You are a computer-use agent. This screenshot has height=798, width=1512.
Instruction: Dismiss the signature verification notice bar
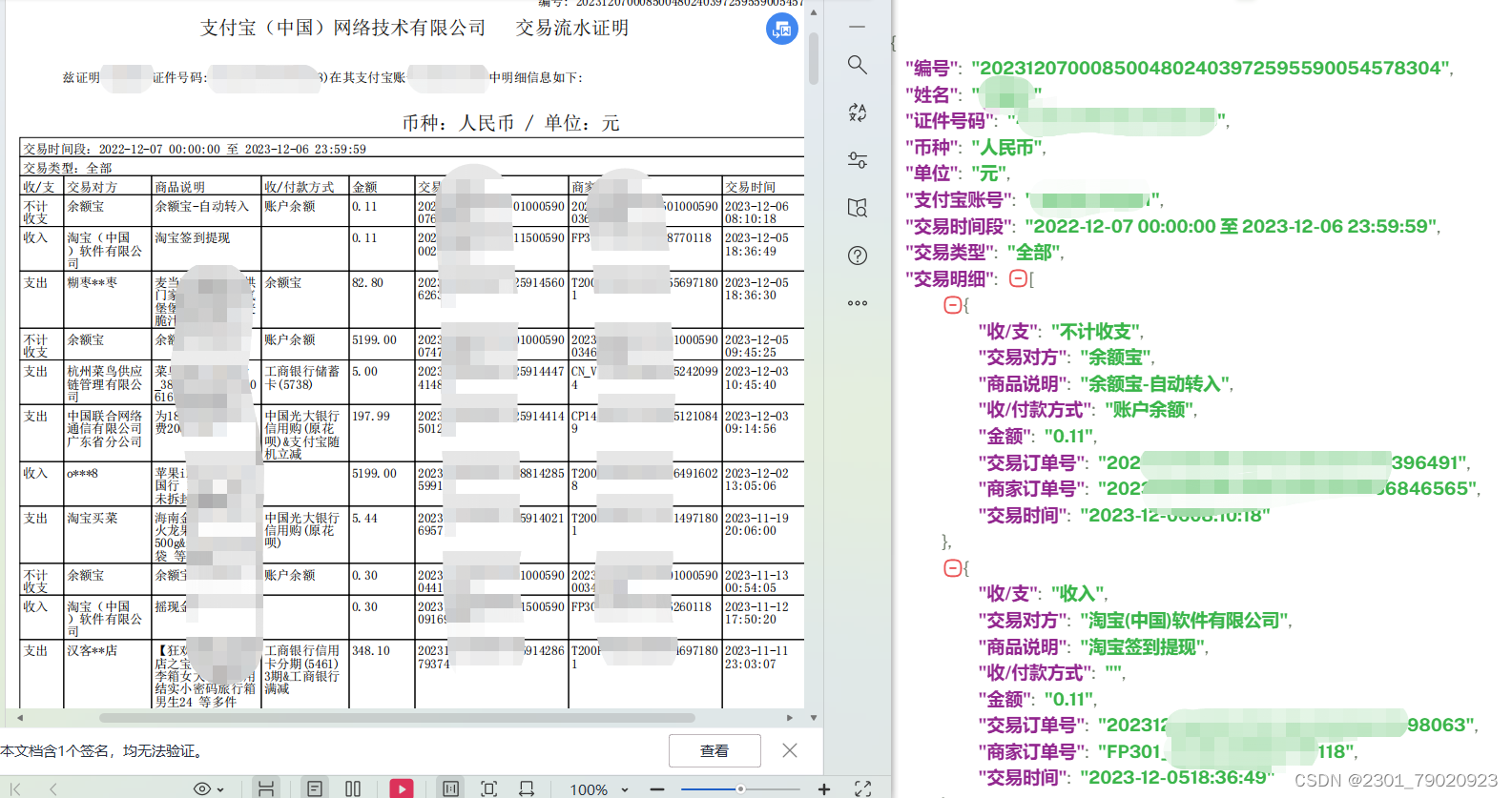point(790,750)
